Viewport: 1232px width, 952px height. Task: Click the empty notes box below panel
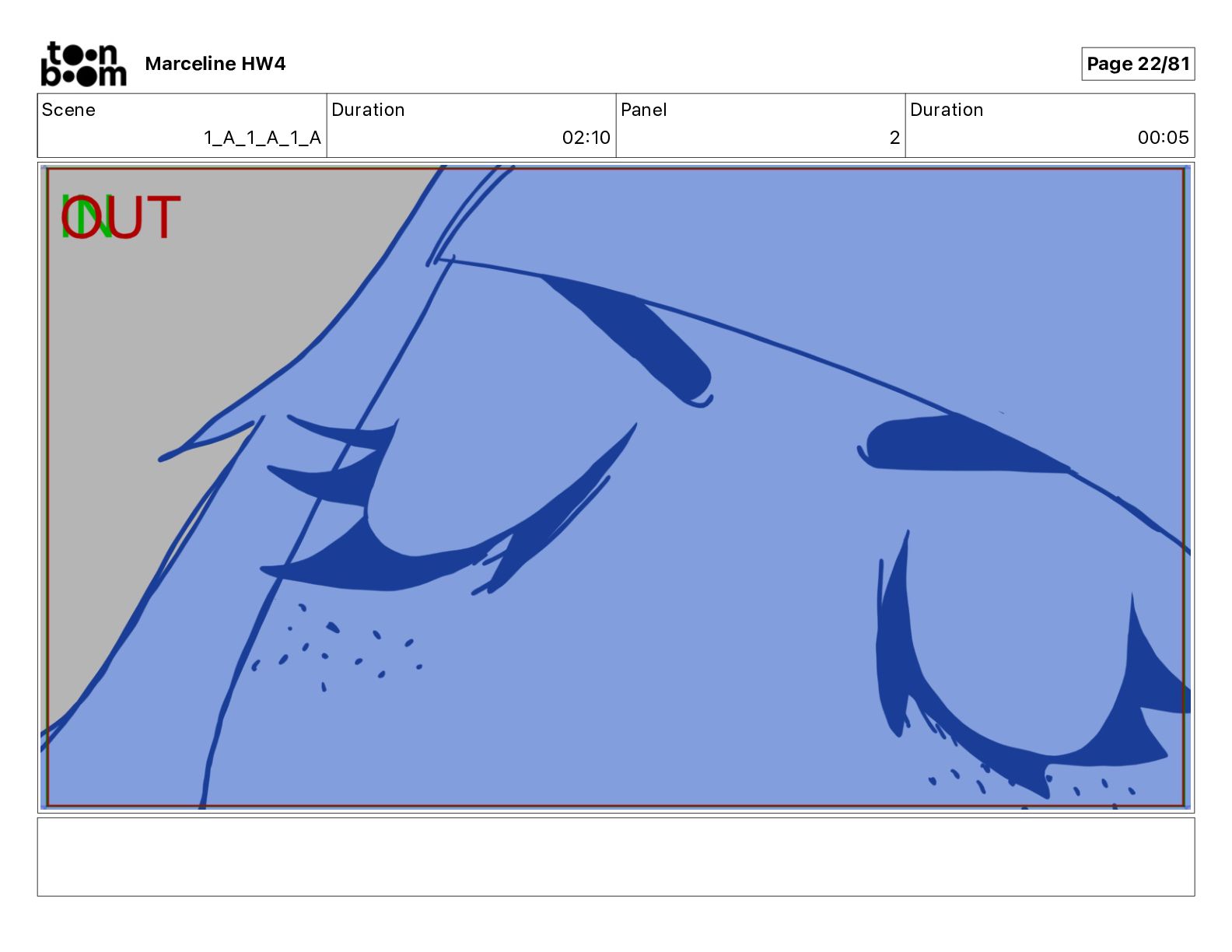(x=616, y=856)
